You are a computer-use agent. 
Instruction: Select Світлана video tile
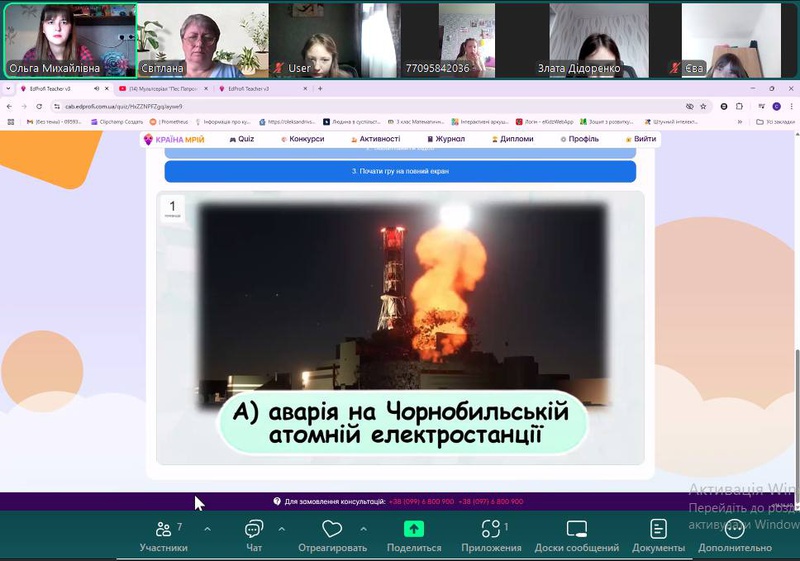coord(203,41)
